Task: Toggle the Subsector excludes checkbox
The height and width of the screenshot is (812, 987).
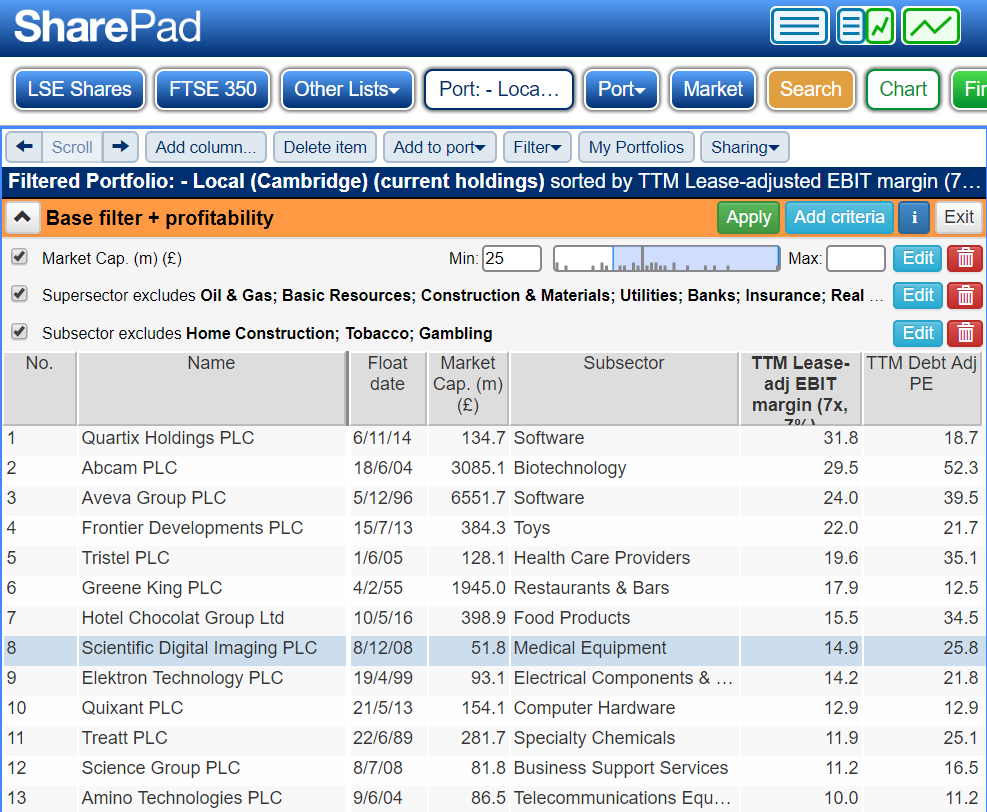Action: (20, 332)
